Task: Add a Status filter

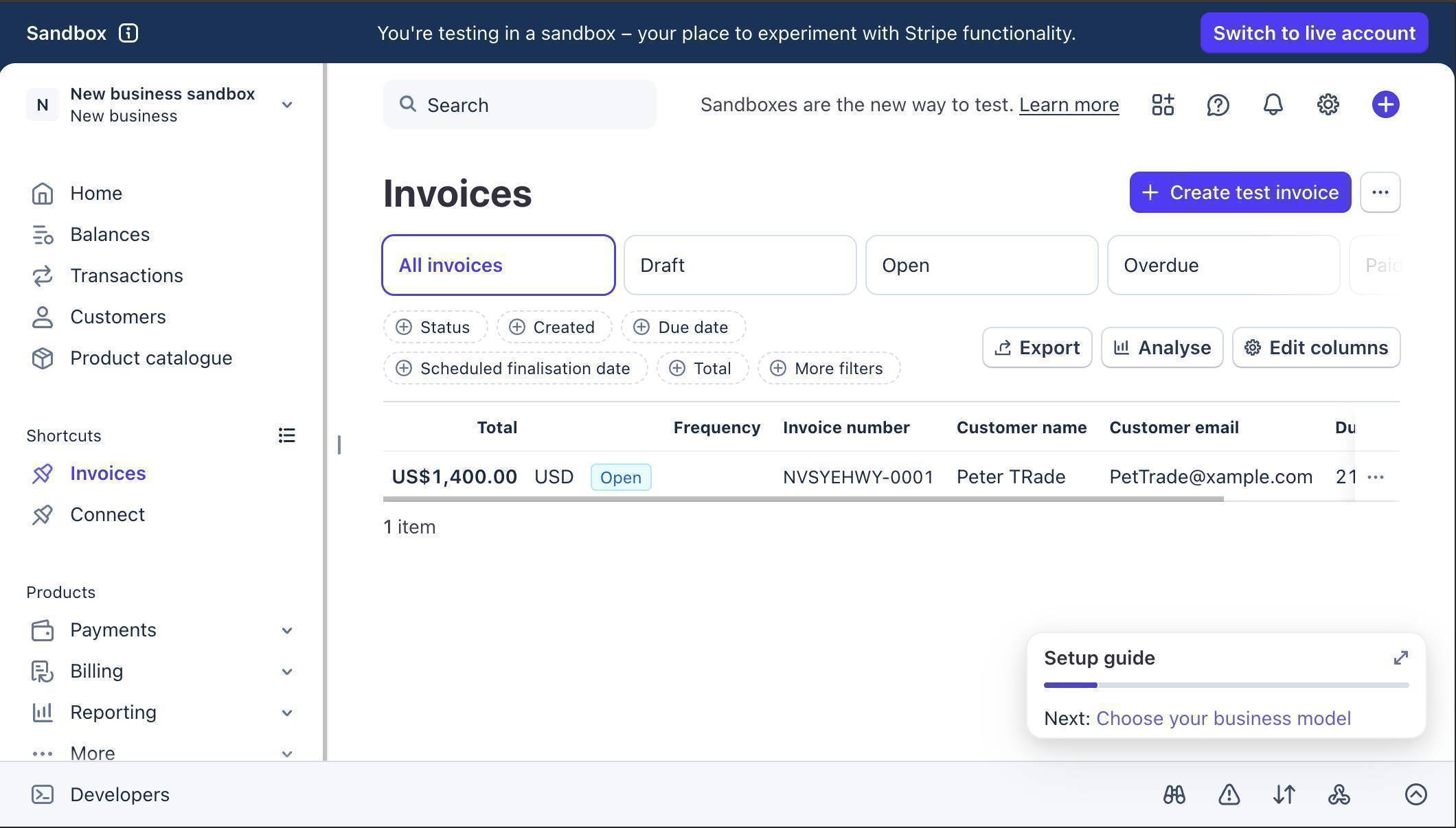Action: coord(434,327)
